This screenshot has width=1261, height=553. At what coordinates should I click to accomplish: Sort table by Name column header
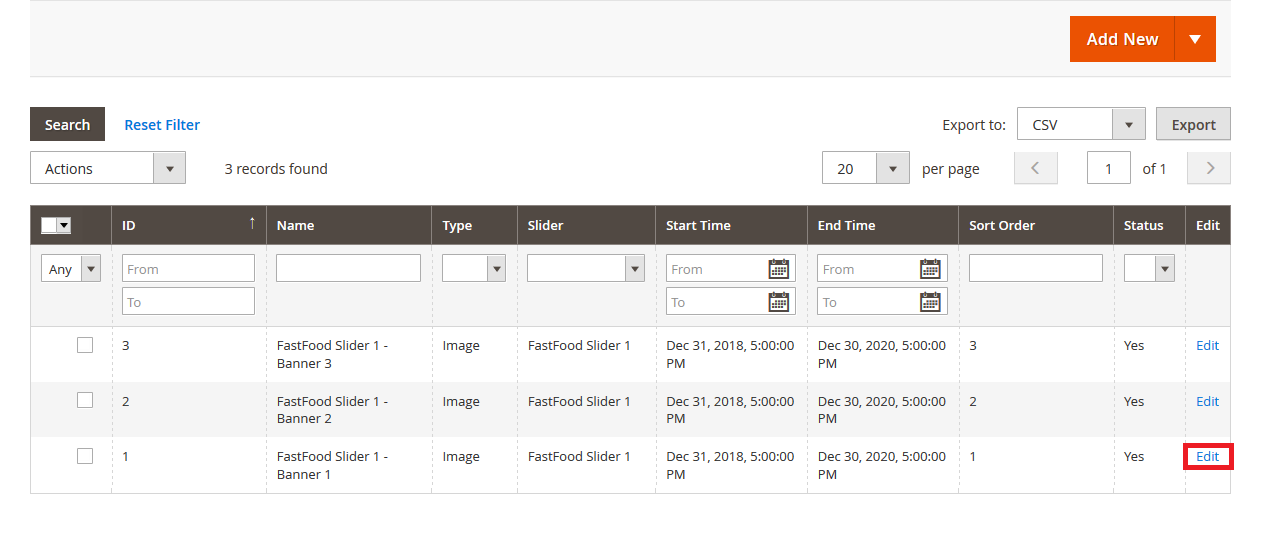pos(296,226)
